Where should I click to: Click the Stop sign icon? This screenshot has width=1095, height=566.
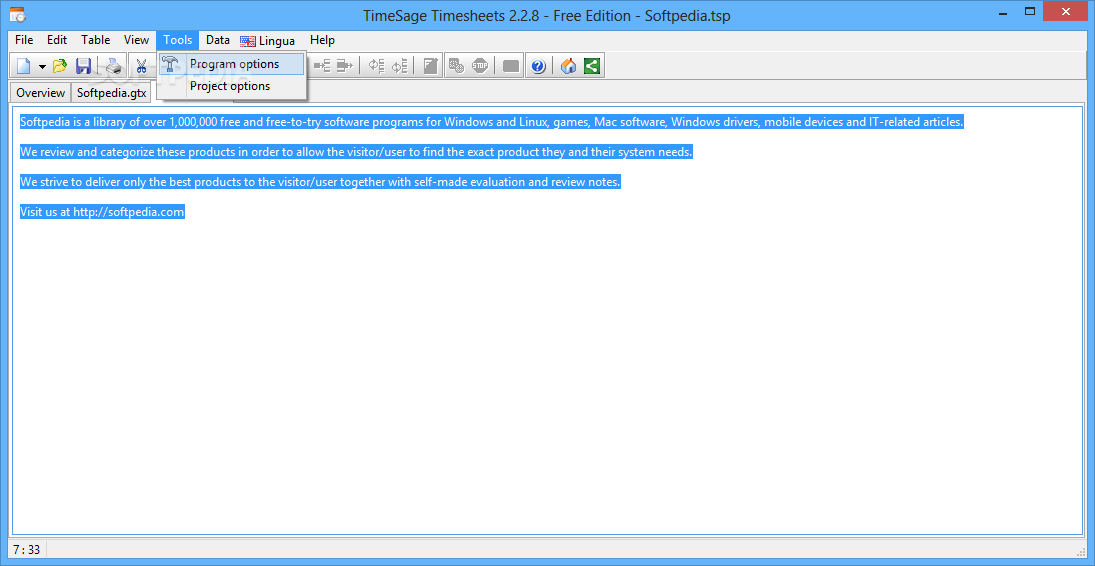point(480,66)
